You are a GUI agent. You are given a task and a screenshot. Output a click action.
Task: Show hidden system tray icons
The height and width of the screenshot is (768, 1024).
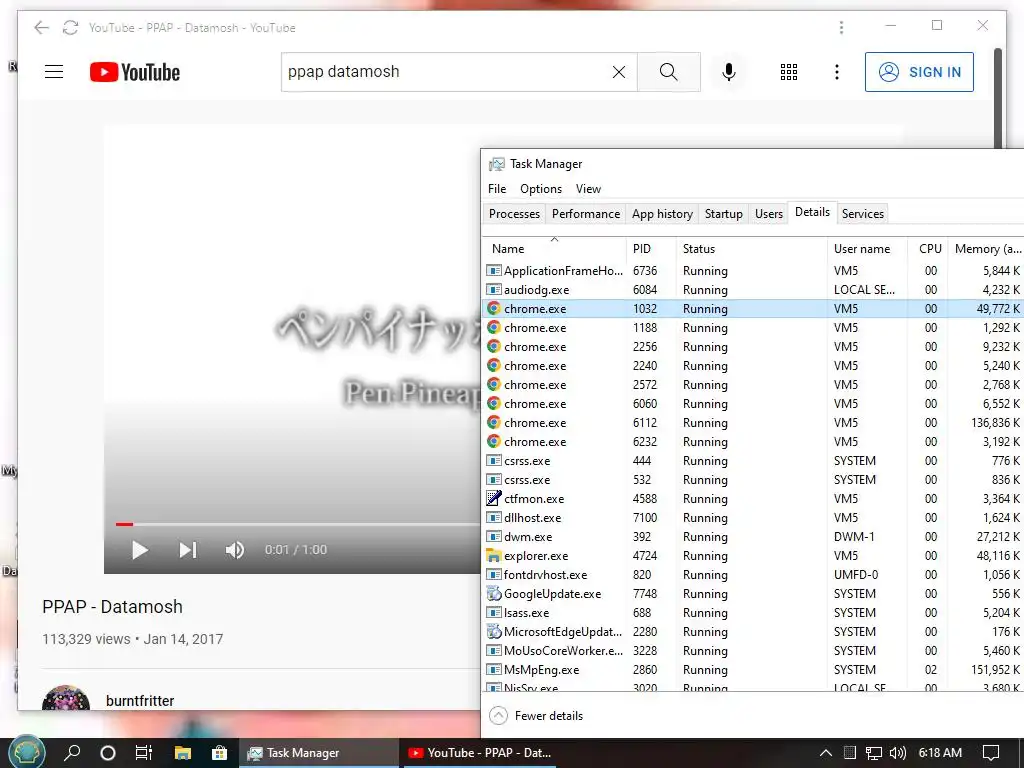(x=825, y=753)
